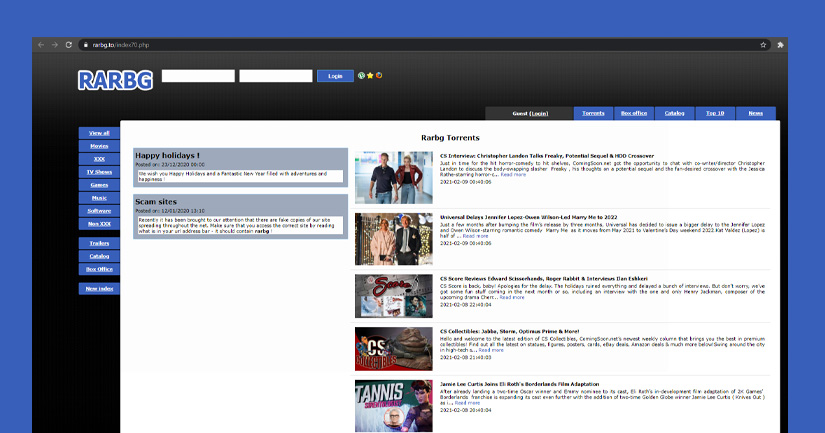
Task: Click Read more on Jamie Lee Curtis article
Action: point(467,403)
